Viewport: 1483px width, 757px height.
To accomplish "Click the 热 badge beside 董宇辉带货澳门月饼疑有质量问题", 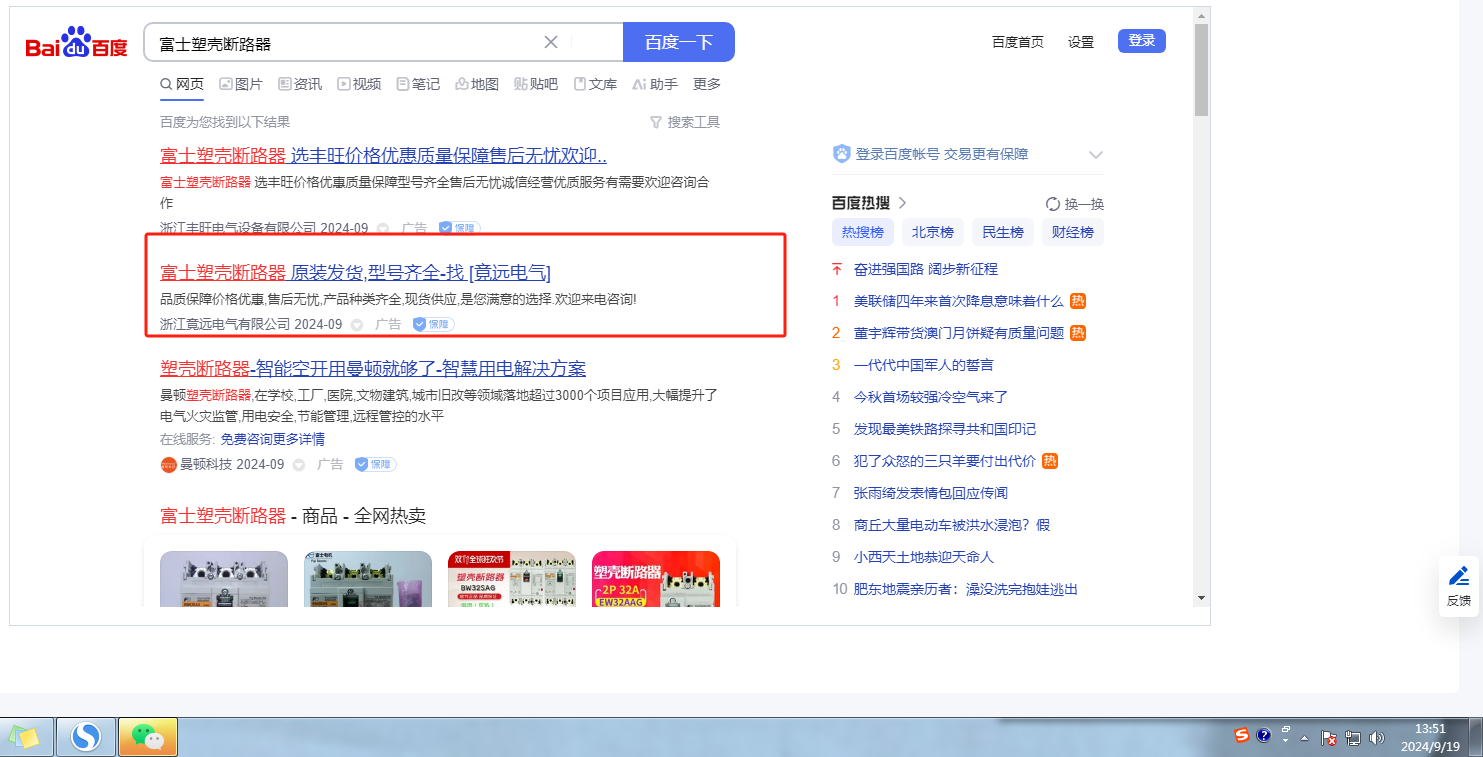I will 1078,333.
